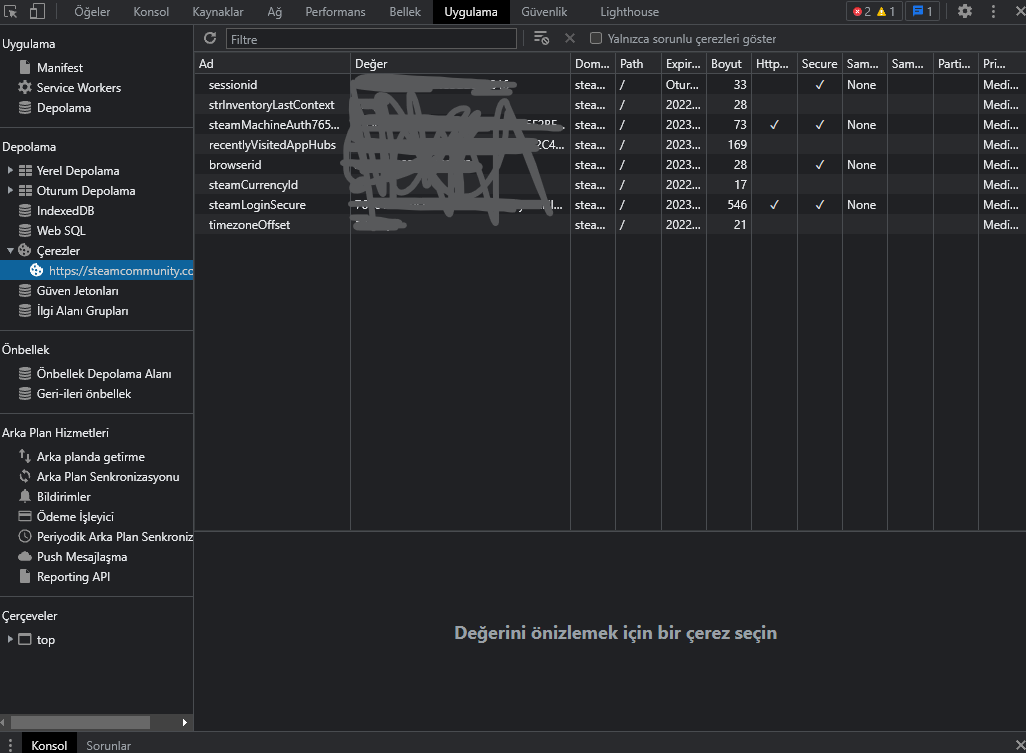Open the Ağ tab
The width and height of the screenshot is (1026, 753).
click(274, 12)
